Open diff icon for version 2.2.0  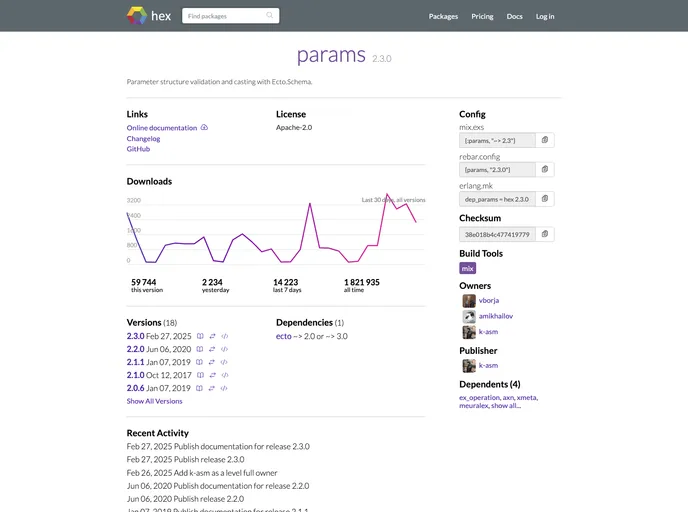pyautogui.click(x=212, y=349)
